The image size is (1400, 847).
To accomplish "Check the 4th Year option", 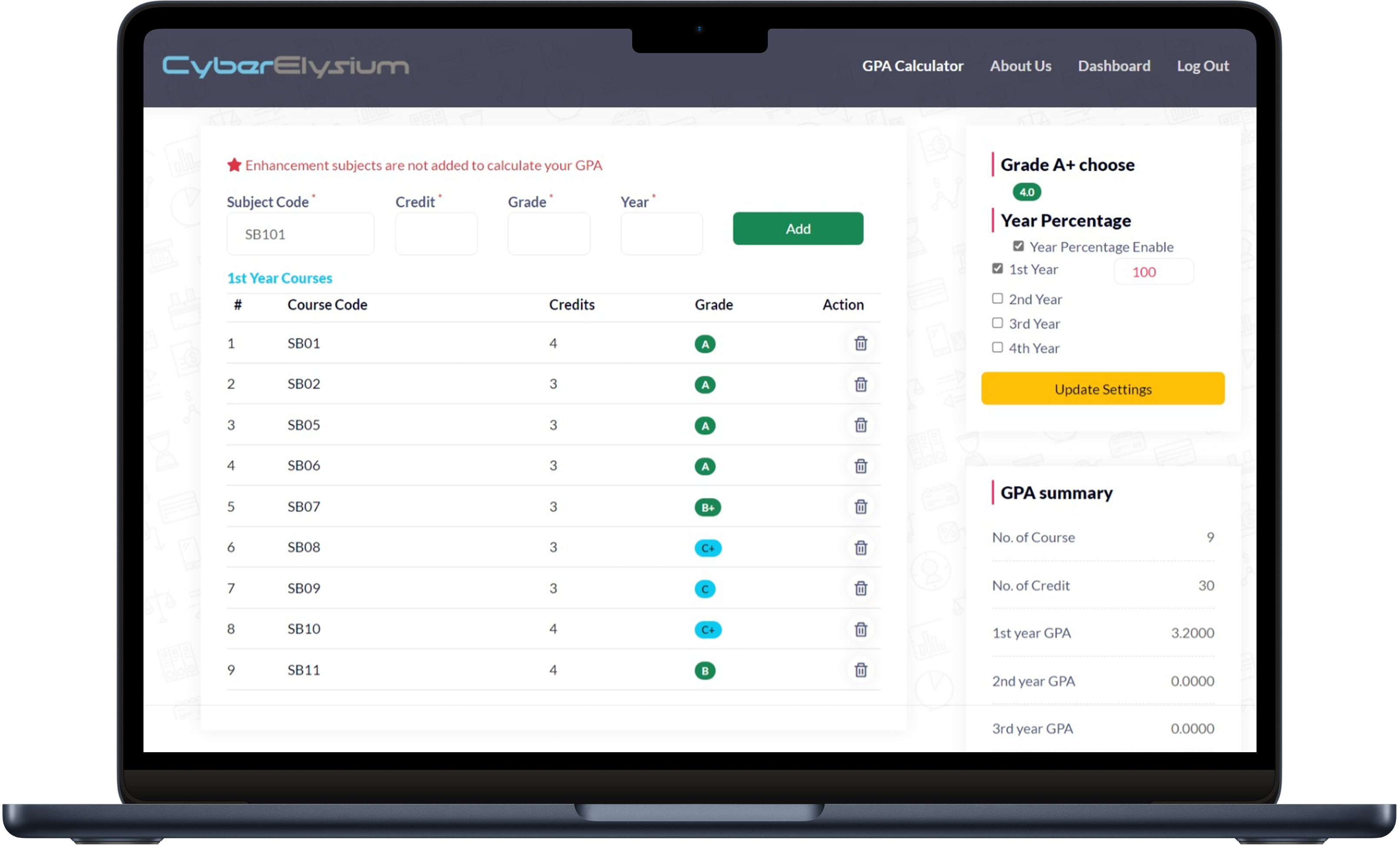I will tap(997, 347).
